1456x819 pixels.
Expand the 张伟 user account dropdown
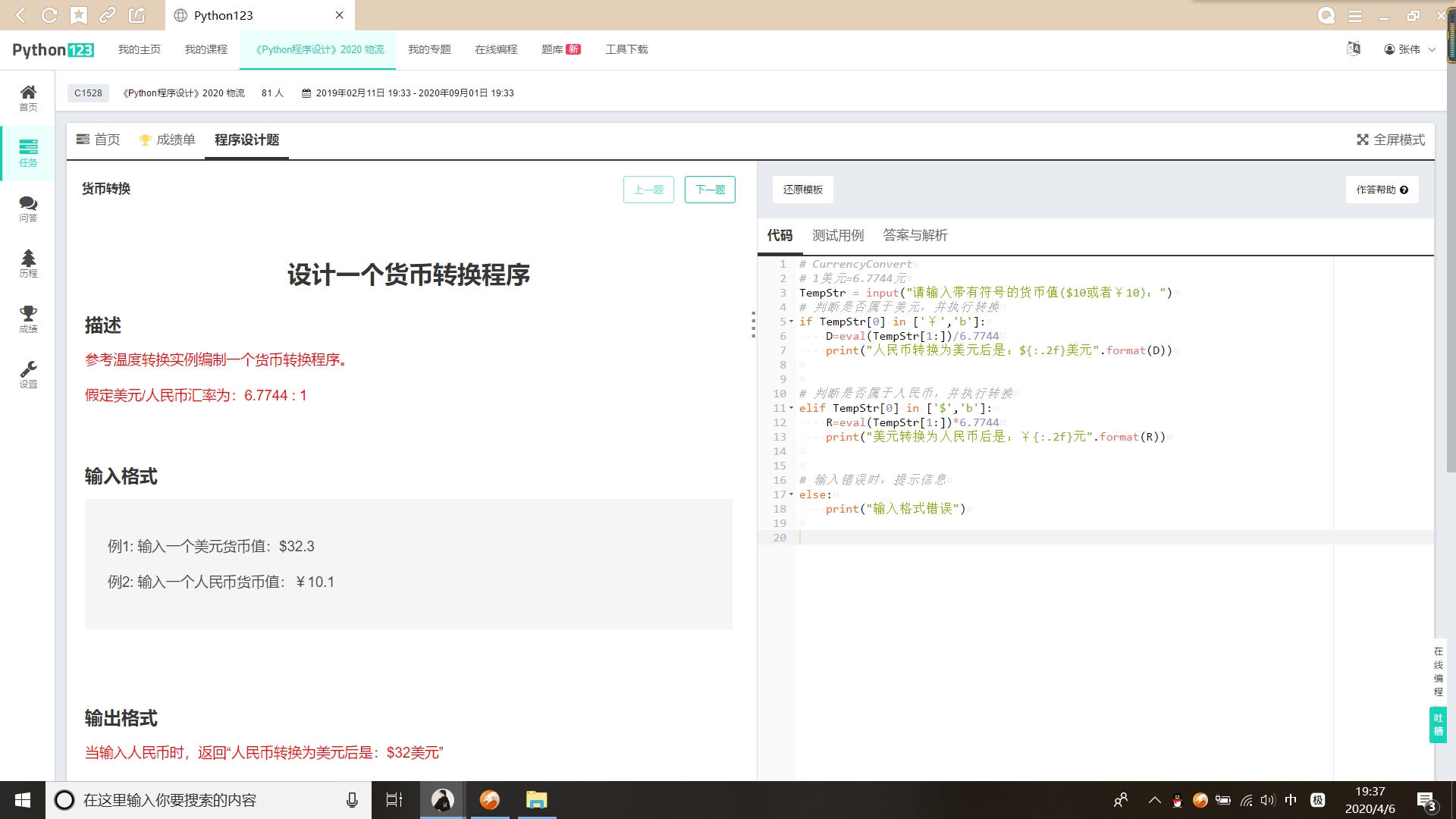tap(1410, 49)
